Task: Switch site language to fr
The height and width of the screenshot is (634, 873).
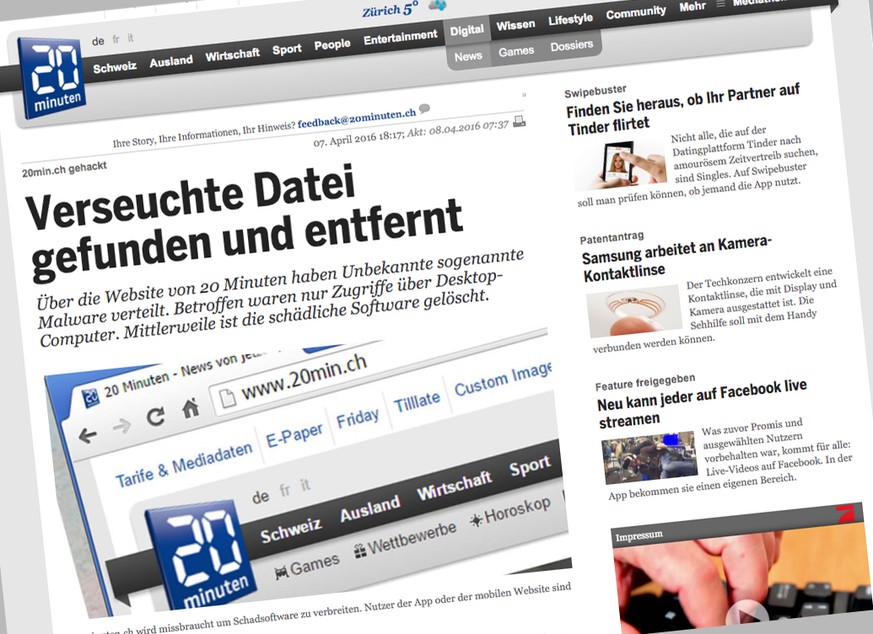Action: 115,40
